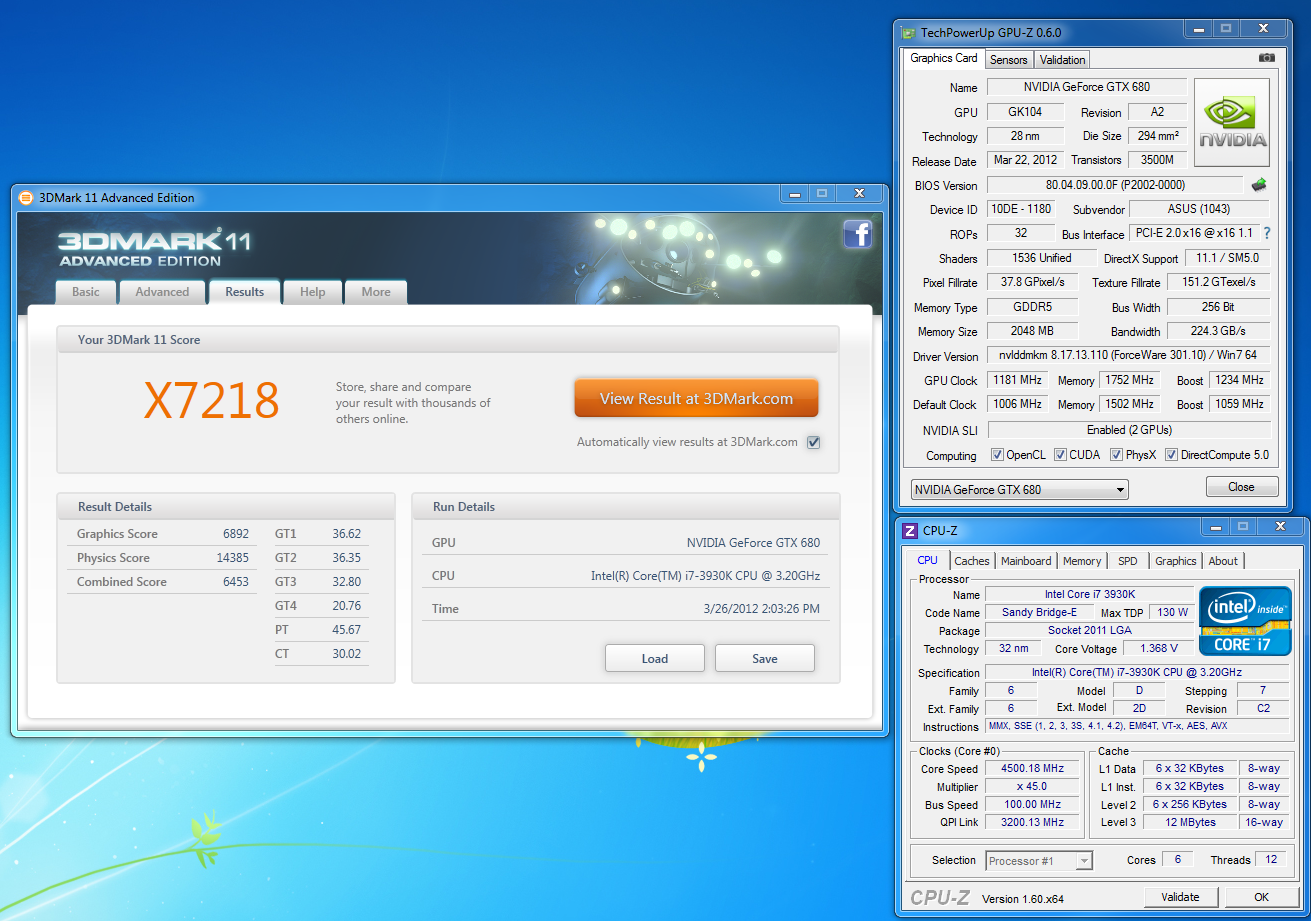Select the Results tab in 3DMark

click(245, 291)
